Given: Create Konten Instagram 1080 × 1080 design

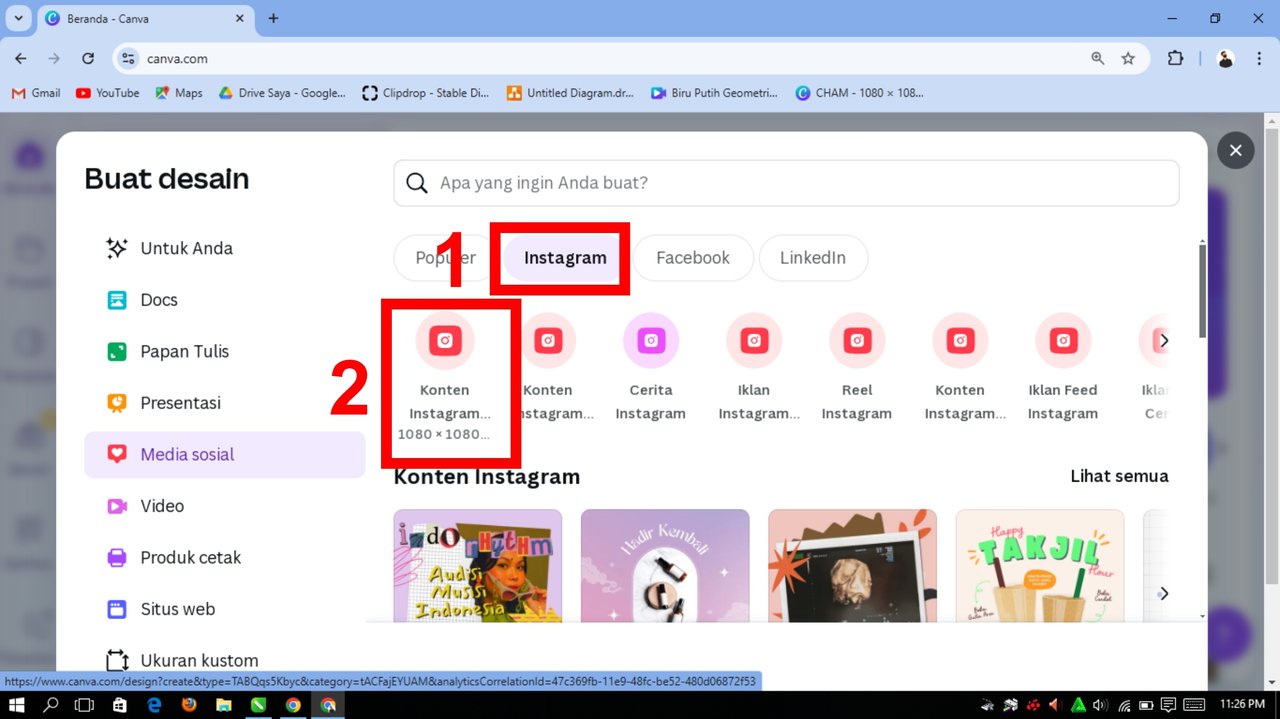Looking at the screenshot, I should 445,377.
